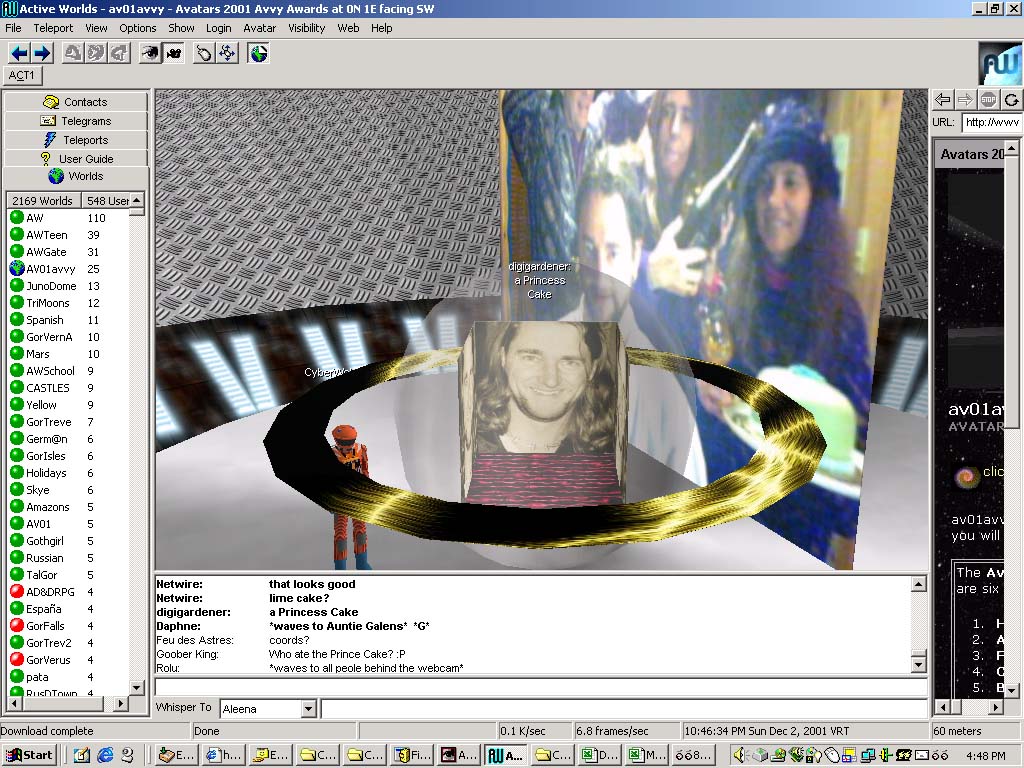Open the Visibility menu
Viewport: 1024px width, 768px height.
click(x=307, y=28)
